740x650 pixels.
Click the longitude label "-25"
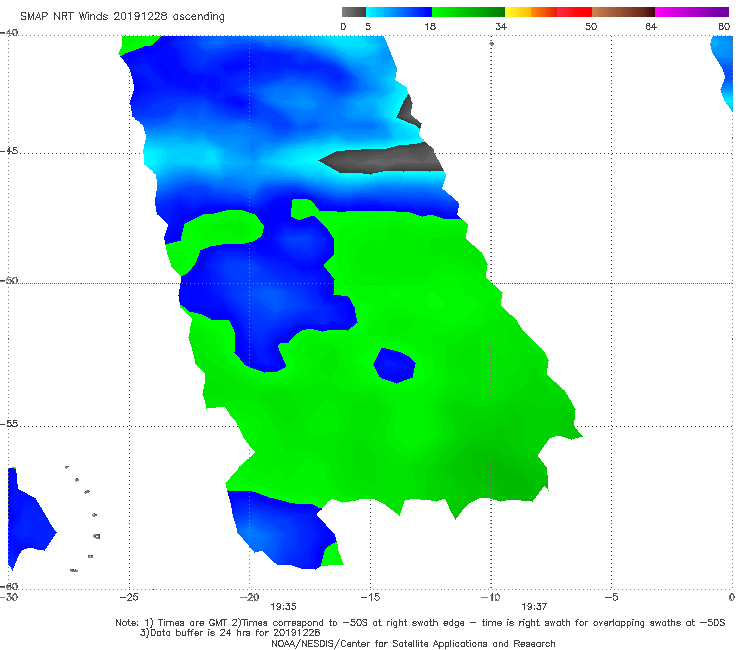(x=129, y=597)
